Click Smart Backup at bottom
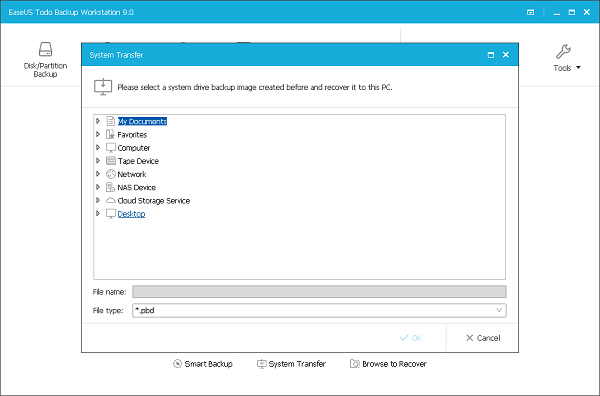This screenshot has height=396, width=600. 203,364
